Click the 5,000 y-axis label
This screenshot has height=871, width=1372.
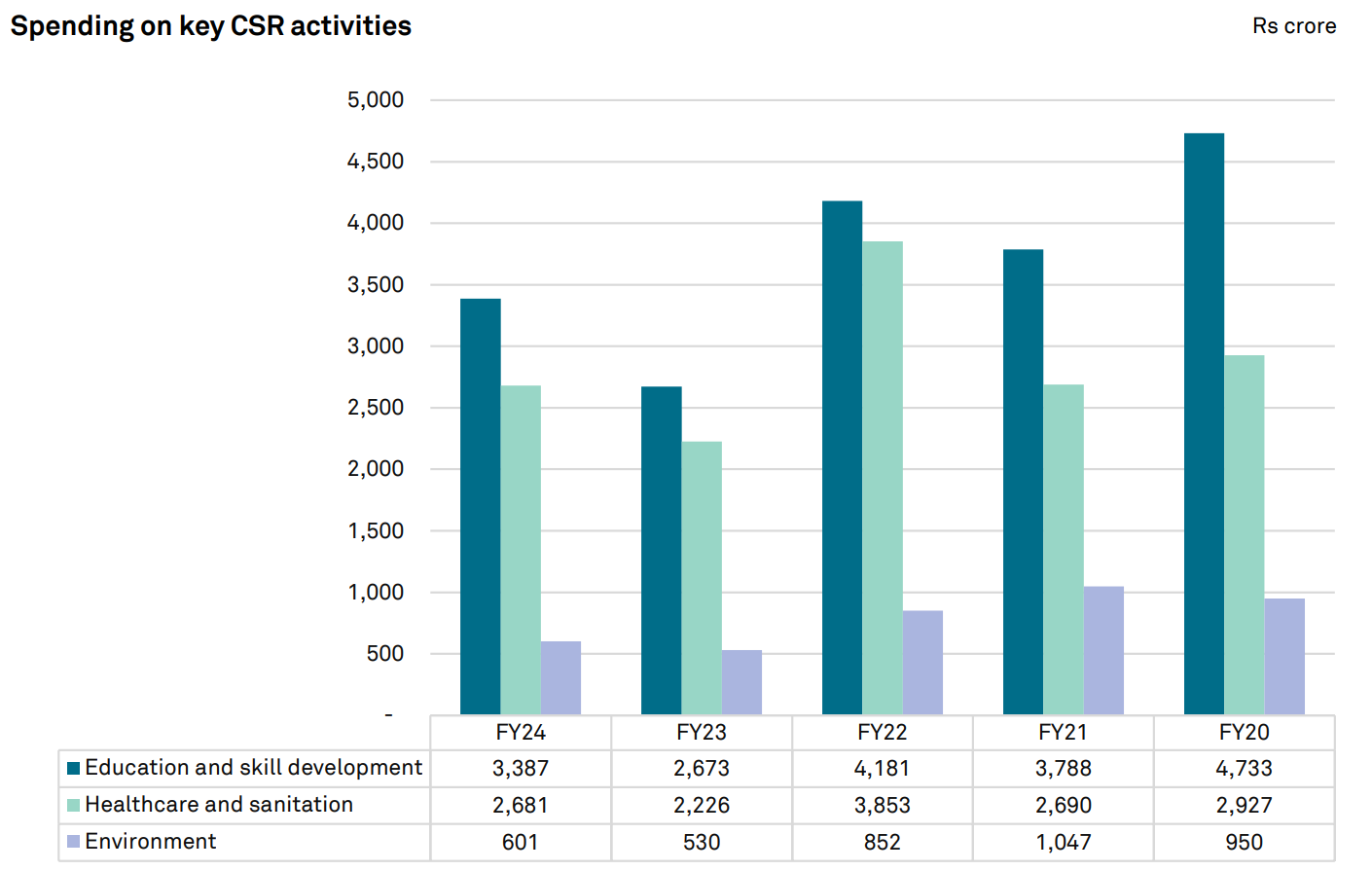[x=376, y=100]
